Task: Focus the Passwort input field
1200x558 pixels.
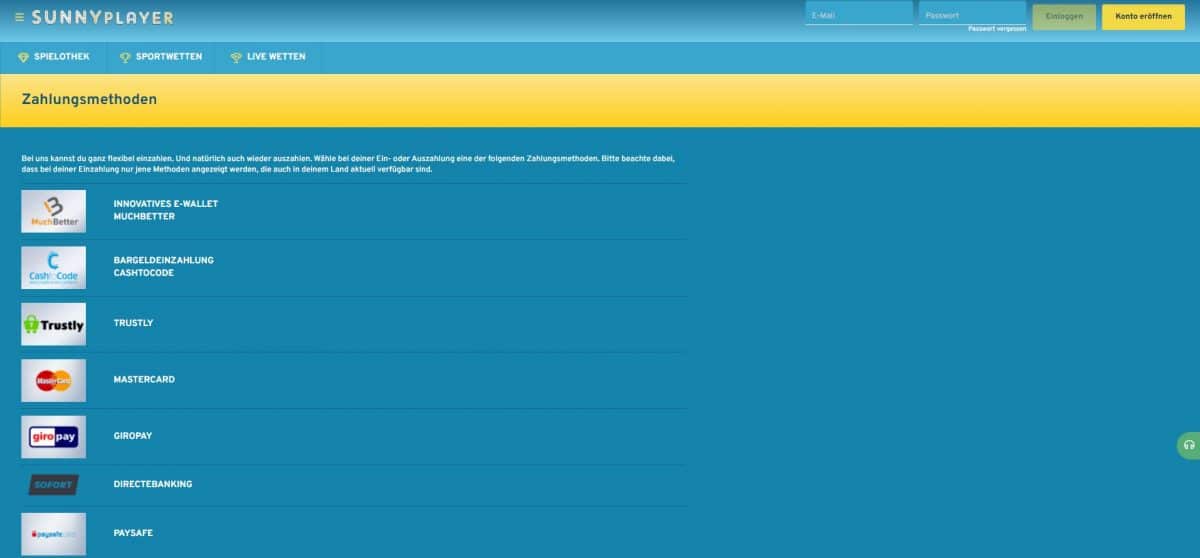Action: click(x=972, y=14)
